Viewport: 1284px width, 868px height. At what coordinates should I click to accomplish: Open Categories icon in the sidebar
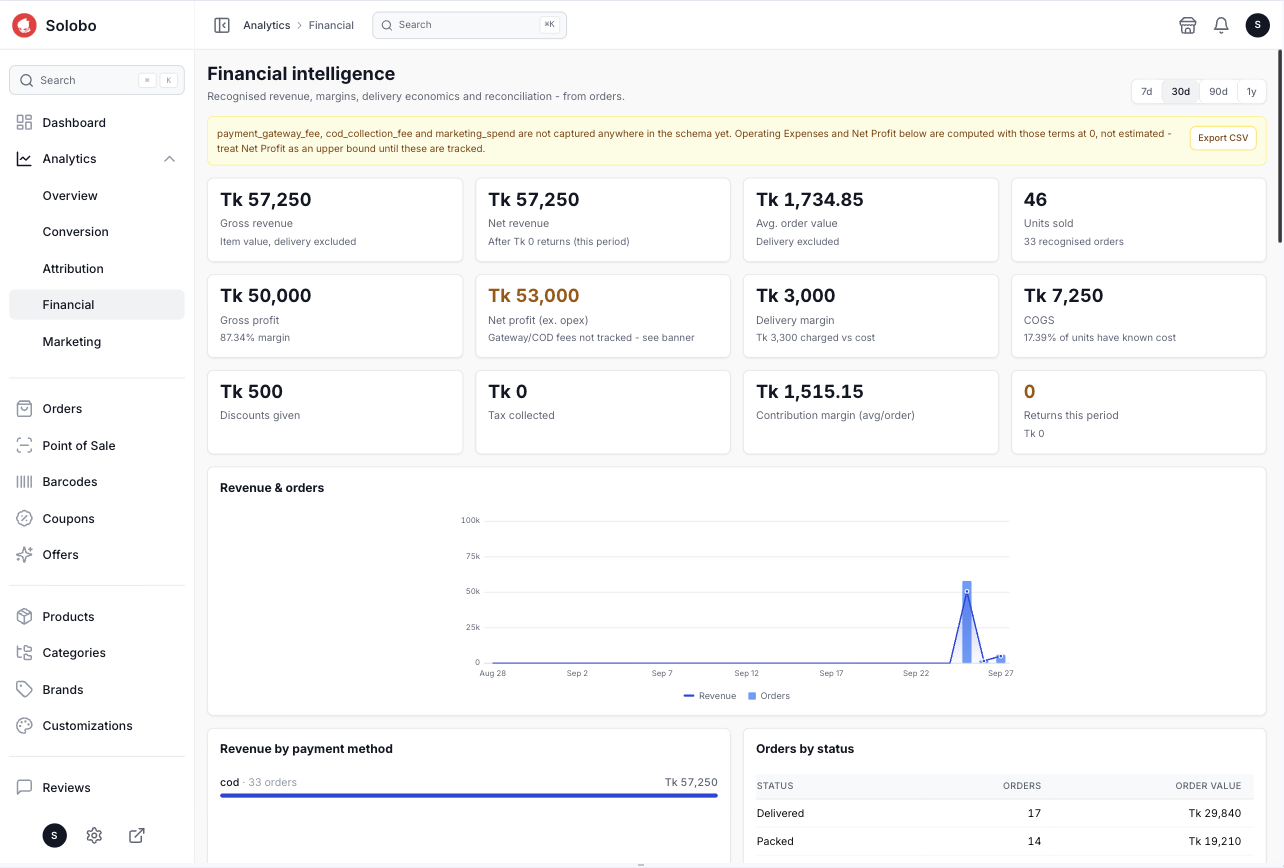[25, 653]
